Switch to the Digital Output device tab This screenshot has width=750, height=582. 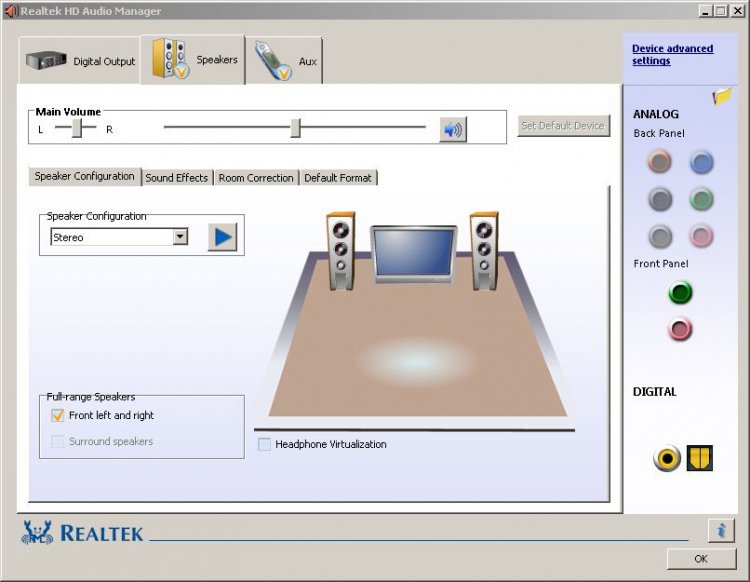[80, 61]
